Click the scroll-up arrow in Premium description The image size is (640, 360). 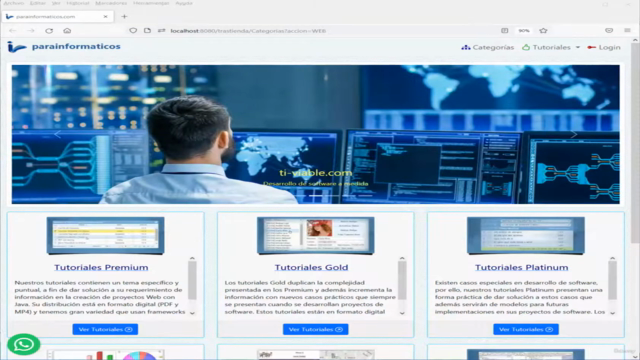[192, 258]
